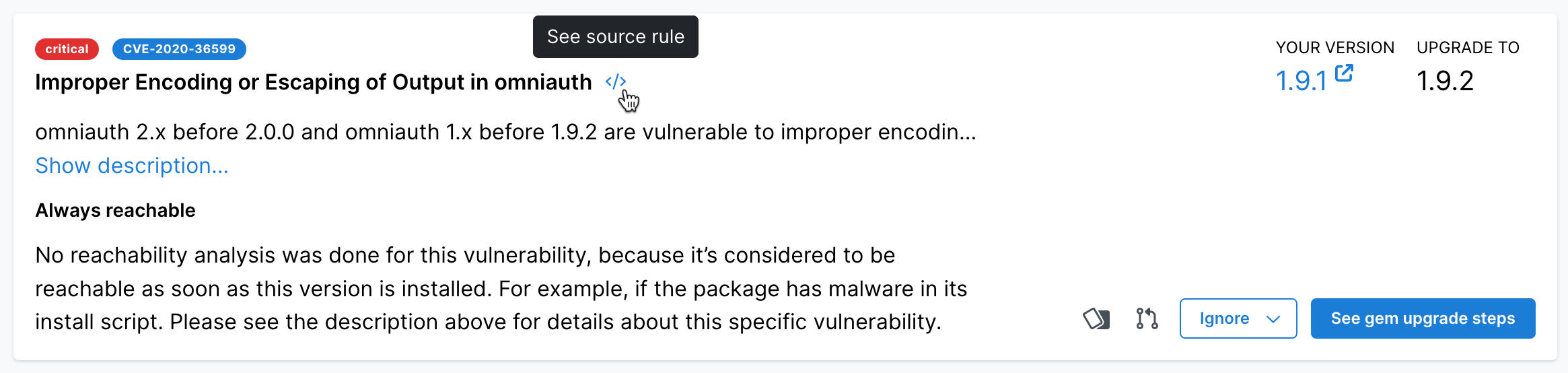The width and height of the screenshot is (1568, 373).
Task: Click the word omniauth in the title
Action: [x=542, y=82]
